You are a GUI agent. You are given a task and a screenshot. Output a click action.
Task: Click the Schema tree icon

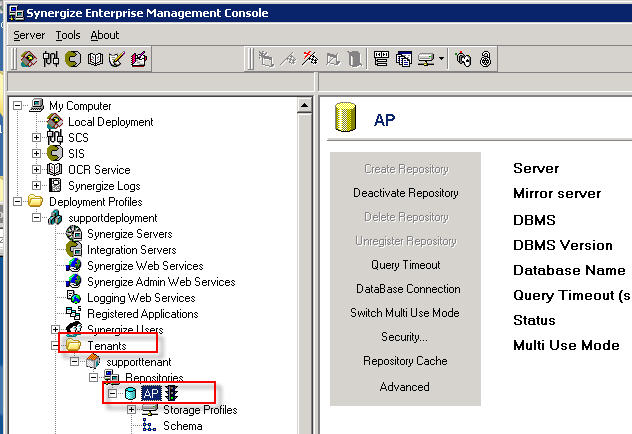[x=150, y=426]
